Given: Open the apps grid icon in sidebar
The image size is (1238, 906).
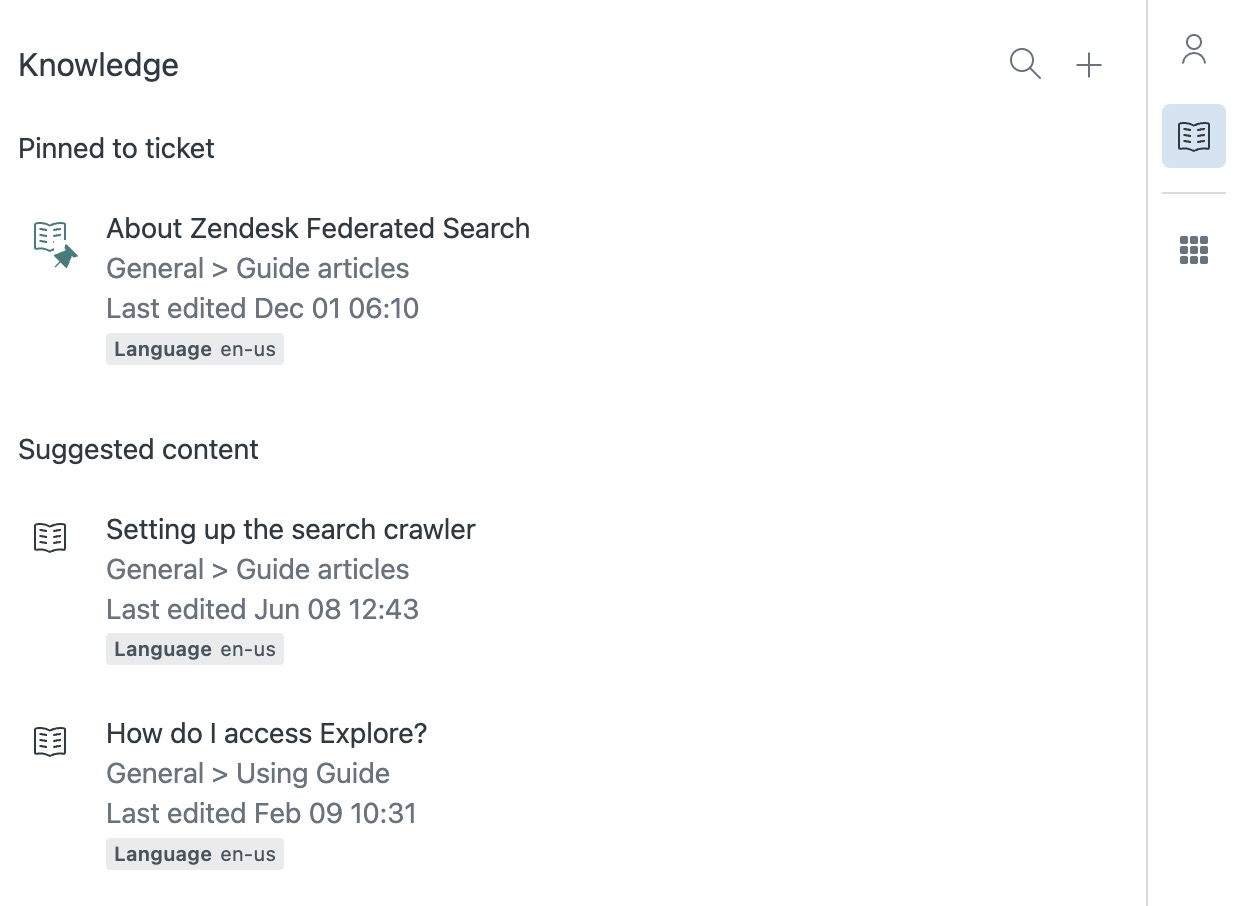Looking at the screenshot, I should pos(1193,250).
